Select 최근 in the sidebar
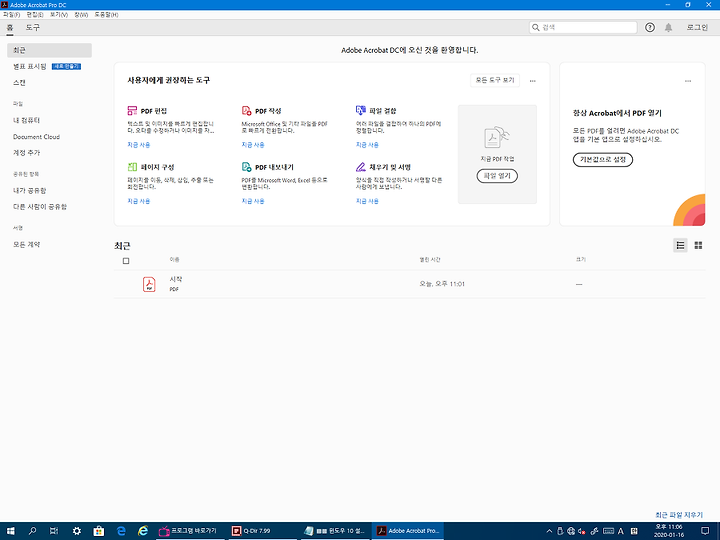Viewport: 720px width, 540px height. tap(49, 50)
